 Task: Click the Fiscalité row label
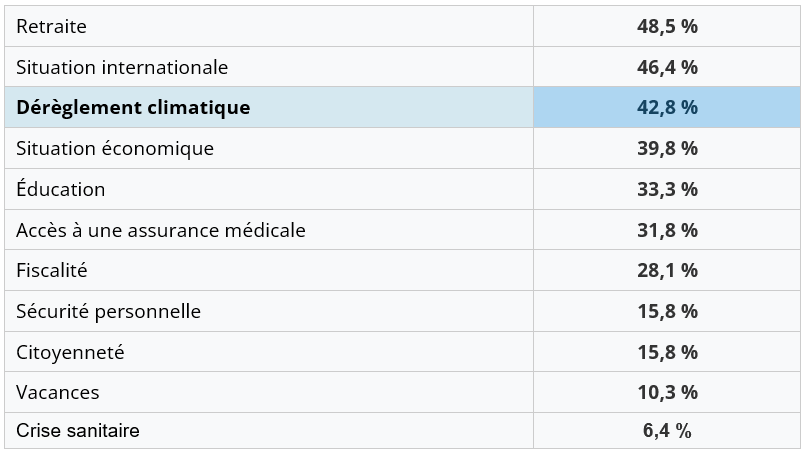52,270
